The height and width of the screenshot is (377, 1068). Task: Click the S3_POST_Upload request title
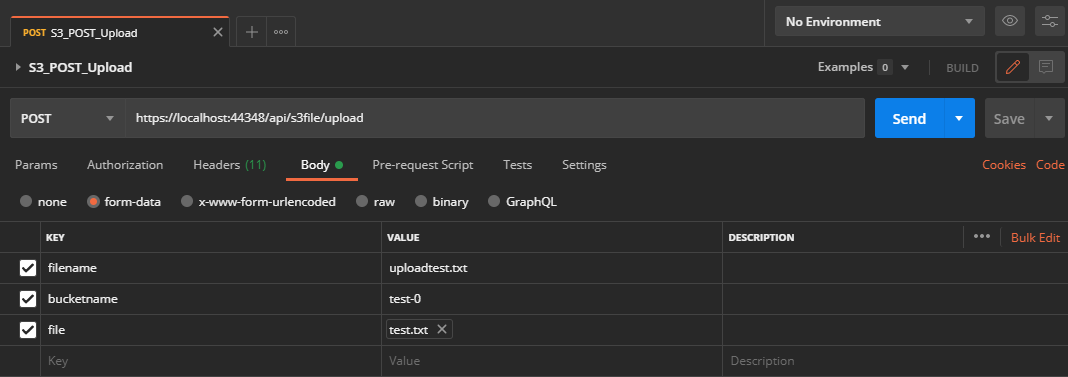tap(80, 67)
